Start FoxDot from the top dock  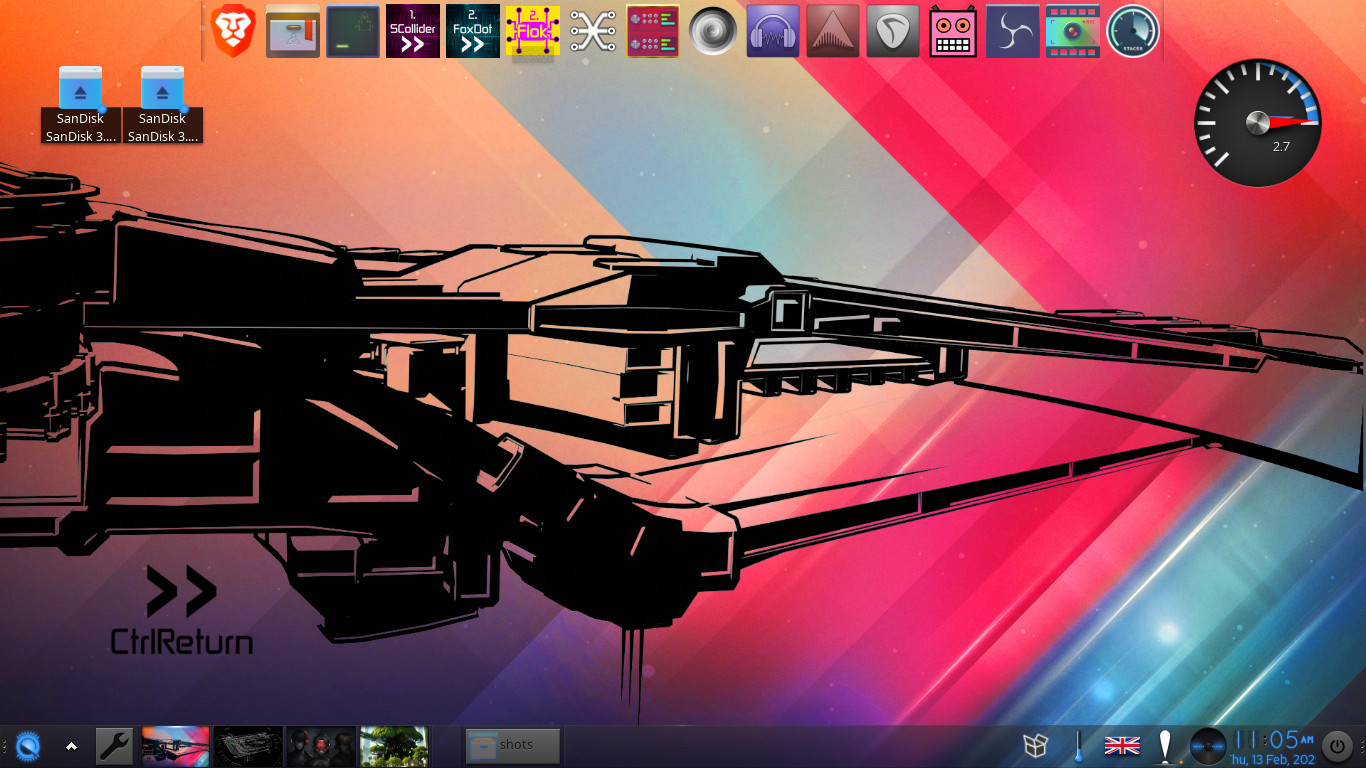pyautogui.click(x=473, y=31)
